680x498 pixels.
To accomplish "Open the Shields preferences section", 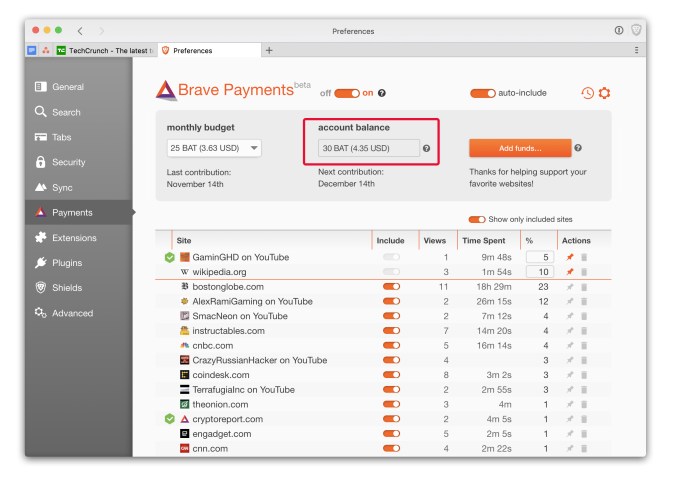I will pos(68,288).
